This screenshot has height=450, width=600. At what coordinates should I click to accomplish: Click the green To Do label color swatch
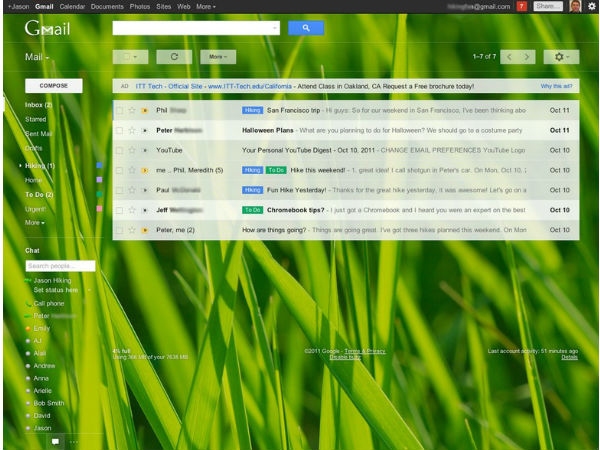point(99,194)
